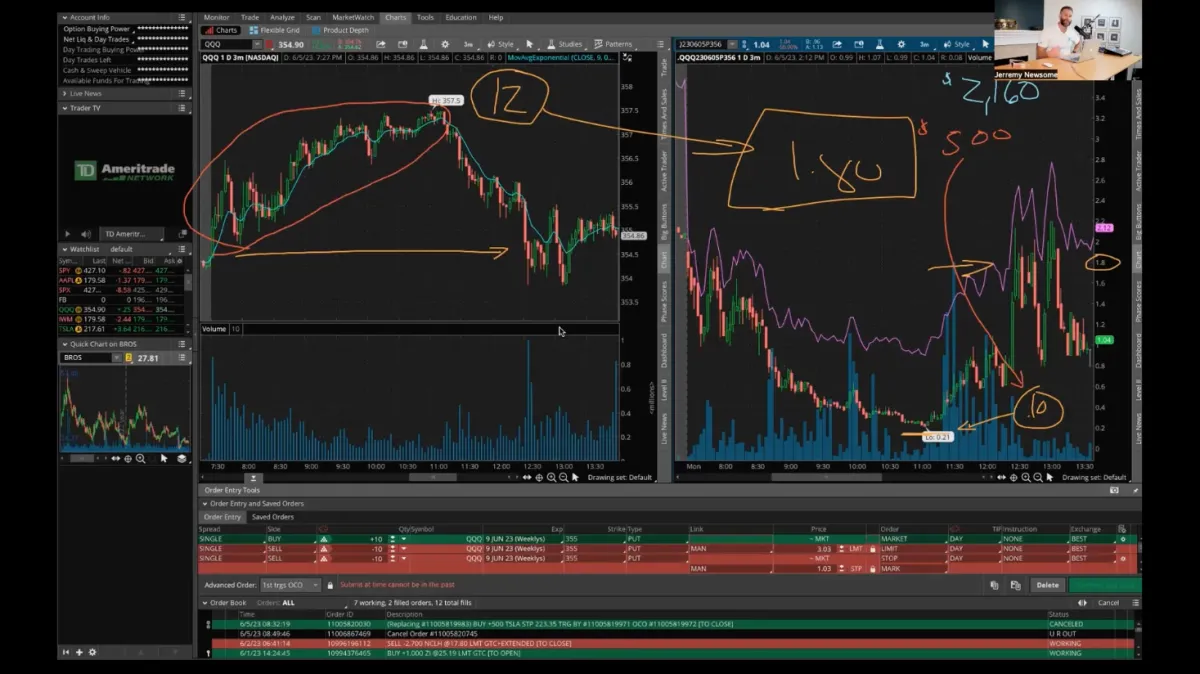Open the symbol dropdown next to QQQ
This screenshot has height=674, width=1200.
tap(257, 44)
